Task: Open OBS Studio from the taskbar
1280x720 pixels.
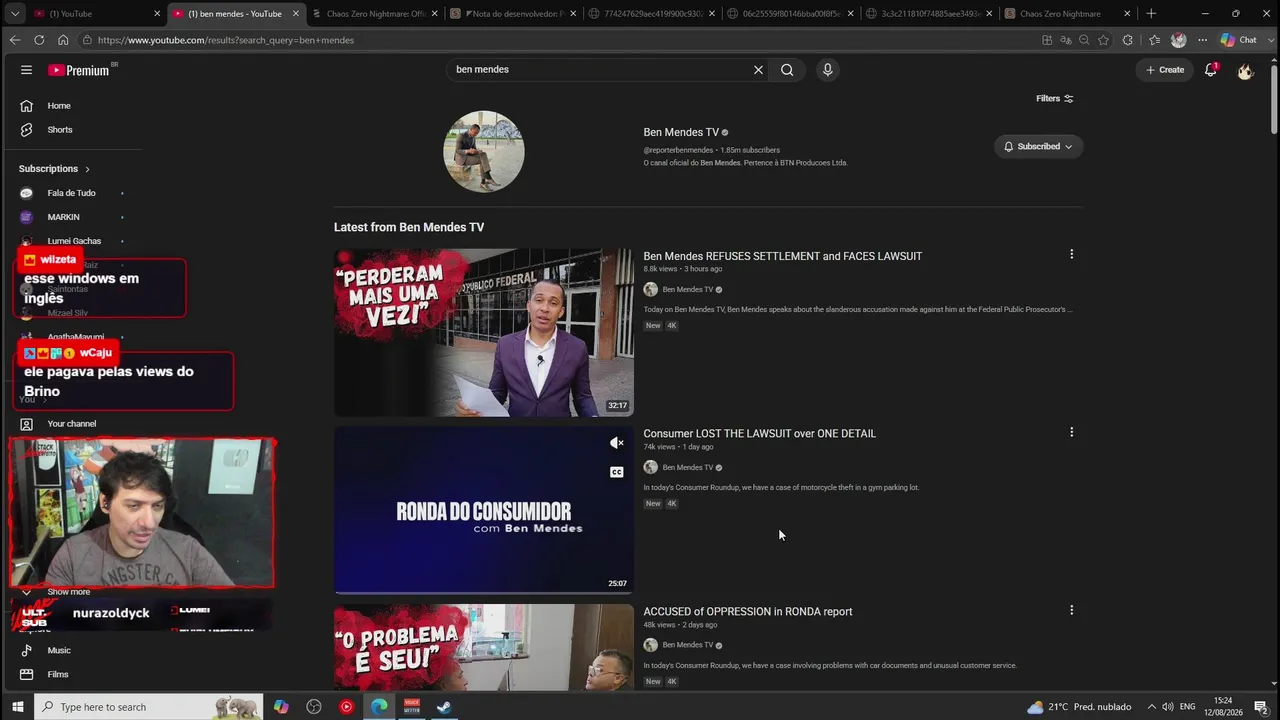Action: [x=313, y=707]
